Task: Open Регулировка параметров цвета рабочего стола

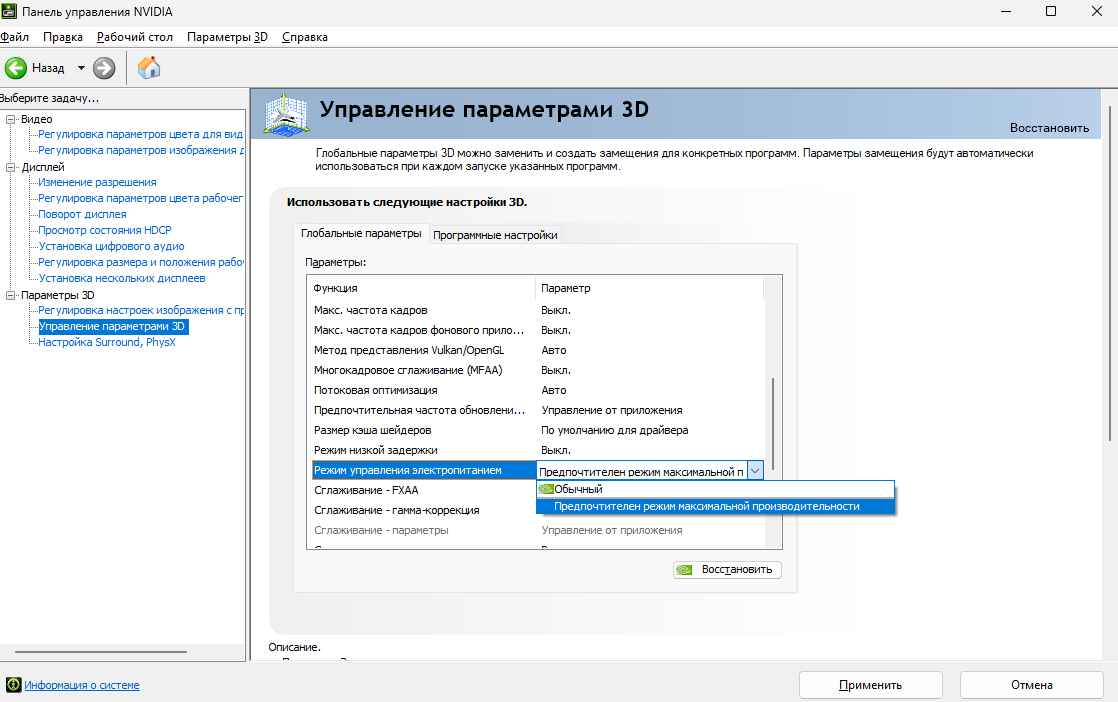Action: [140, 198]
